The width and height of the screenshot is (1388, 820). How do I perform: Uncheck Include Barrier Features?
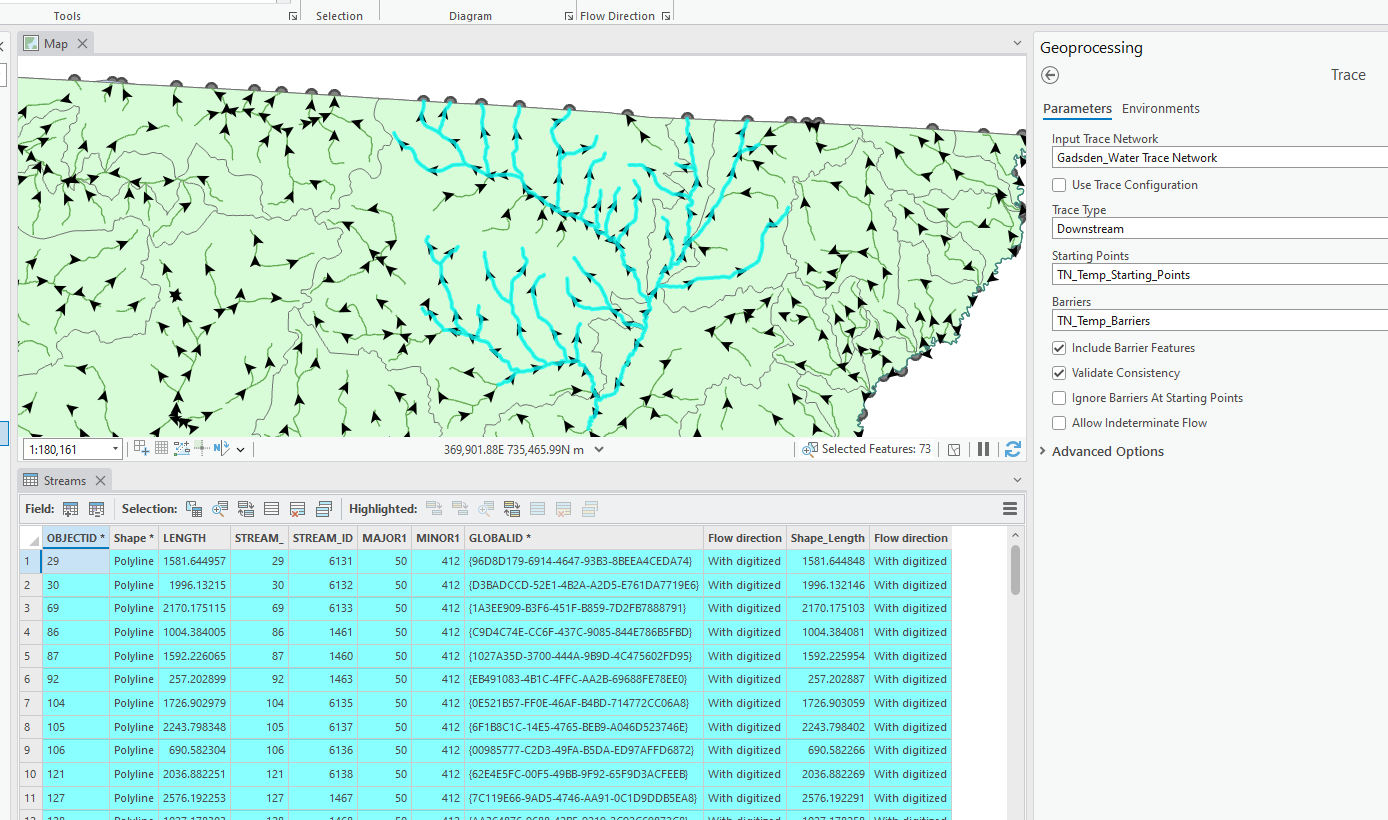pos(1059,348)
